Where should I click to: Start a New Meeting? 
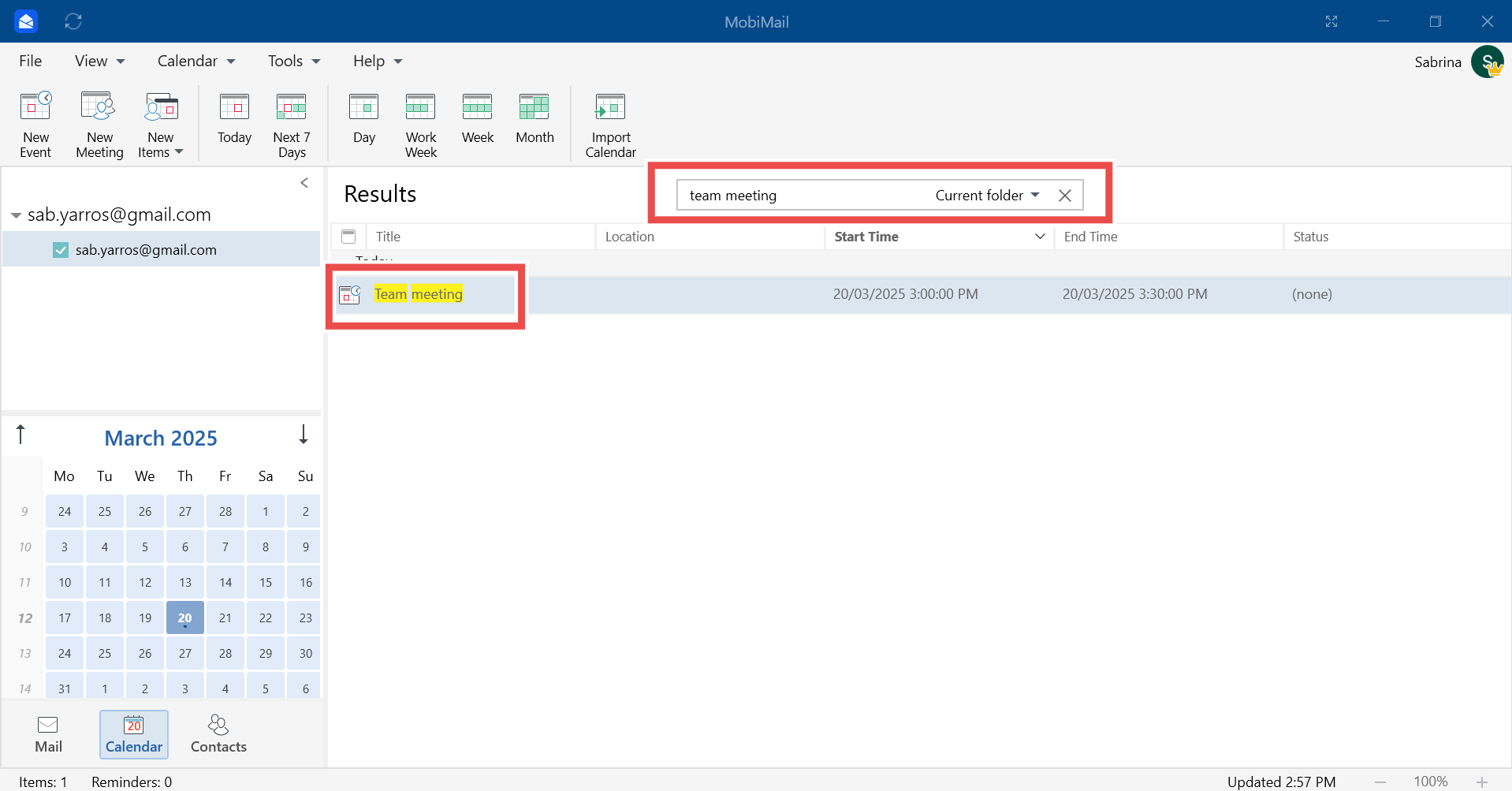coord(99,125)
